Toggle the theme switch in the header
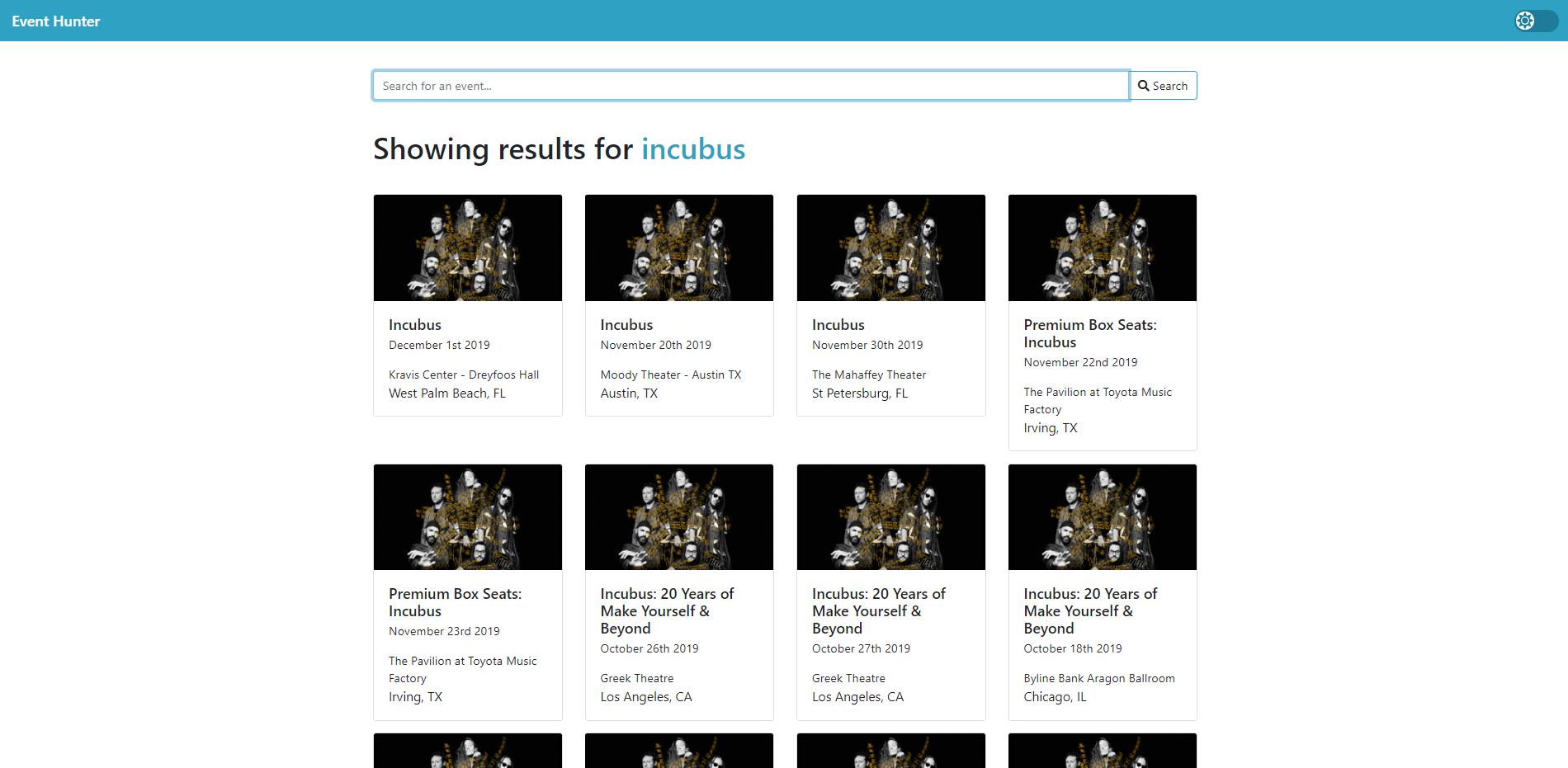Viewport: 1568px width, 768px height. click(1536, 21)
